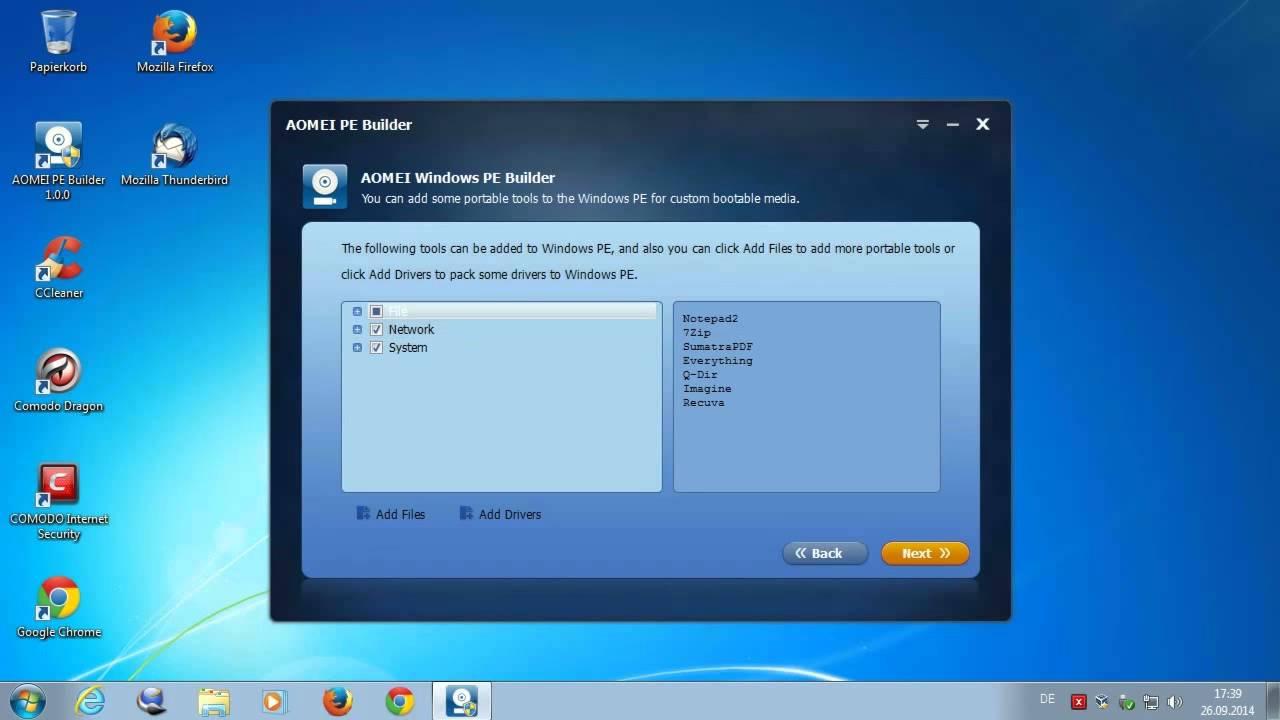Image resolution: width=1280 pixels, height=720 pixels.
Task: Select the System tree item label
Action: pyautogui.click(x=408, y=347)
